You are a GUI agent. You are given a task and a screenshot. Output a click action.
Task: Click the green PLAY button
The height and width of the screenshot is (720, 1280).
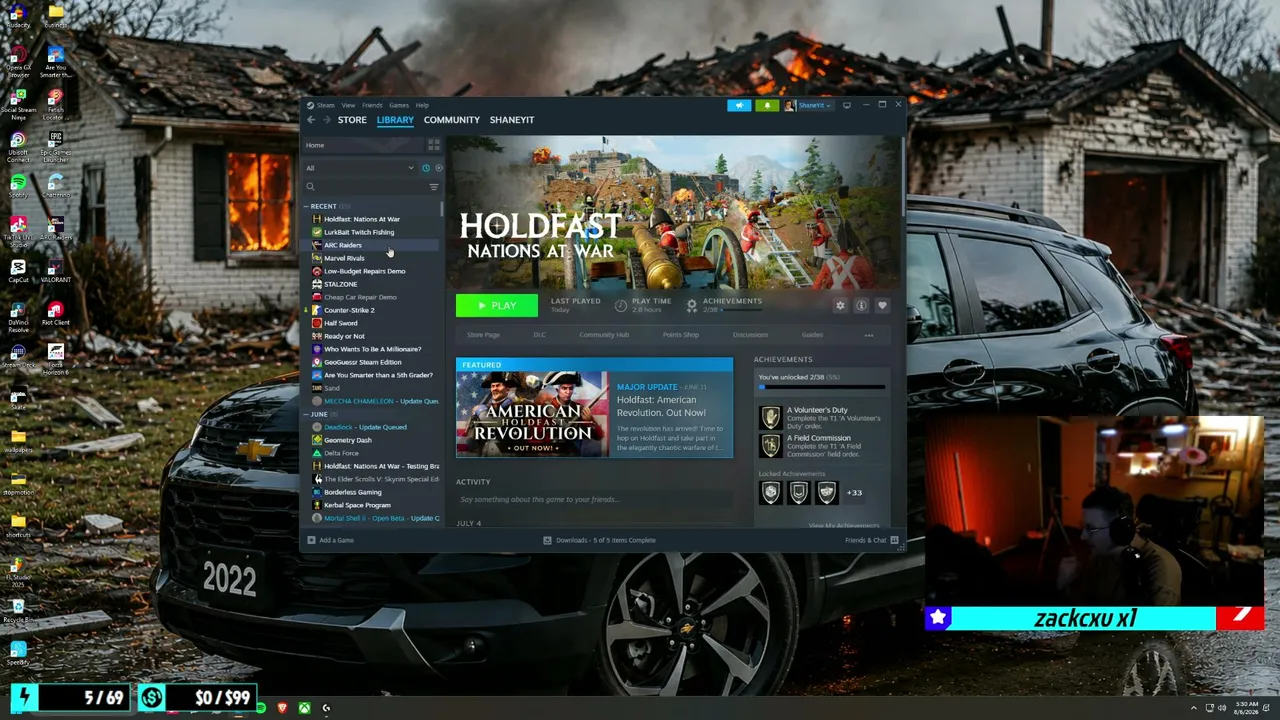click(x=497, y=305)
